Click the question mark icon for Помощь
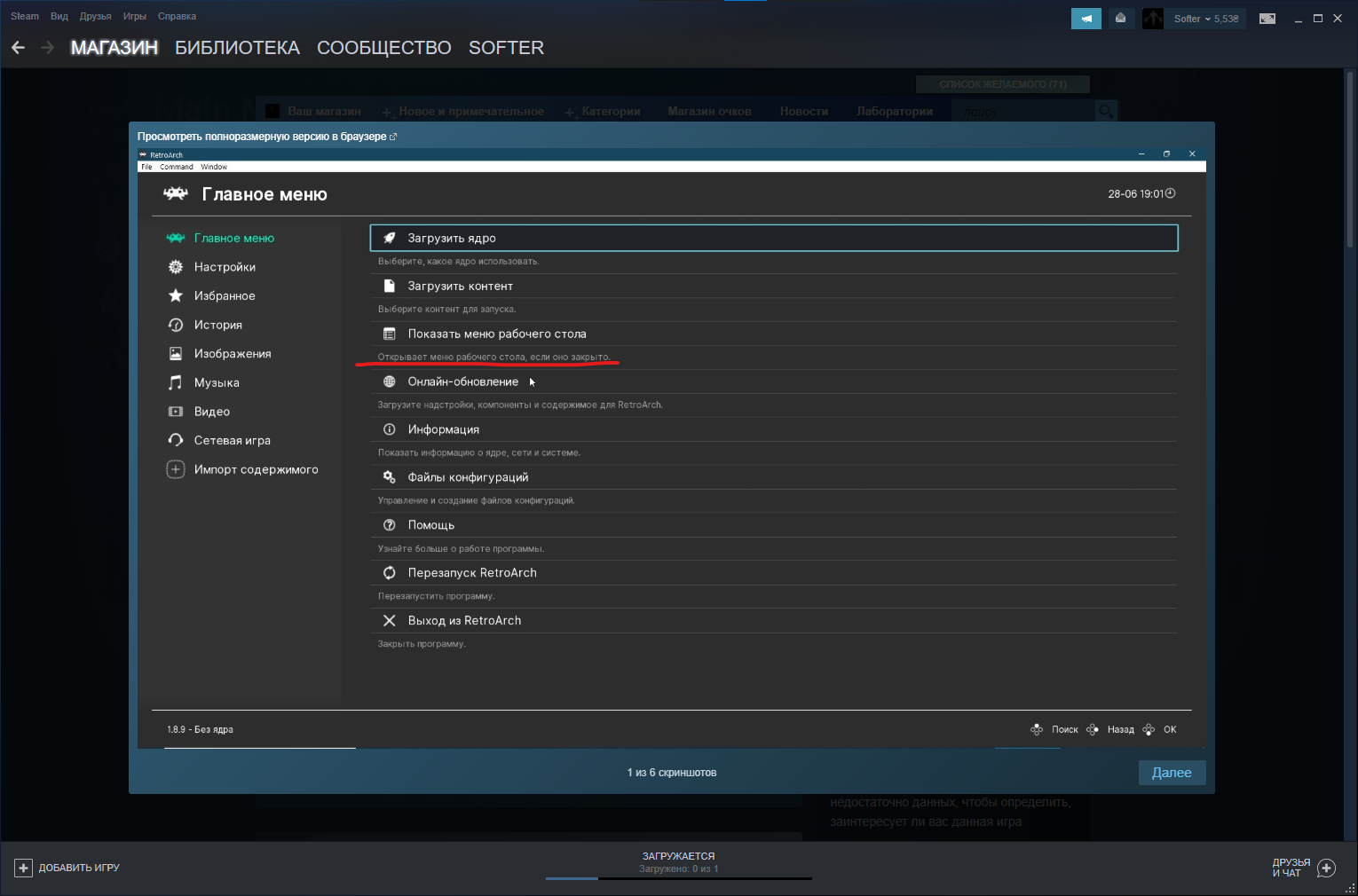 (389, 525)
